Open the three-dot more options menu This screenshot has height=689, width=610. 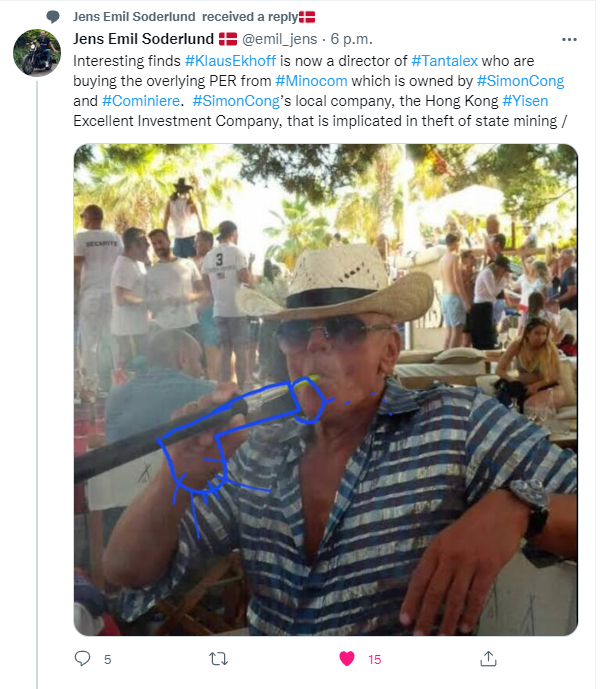pyautogui.click(x=569, y=40)
